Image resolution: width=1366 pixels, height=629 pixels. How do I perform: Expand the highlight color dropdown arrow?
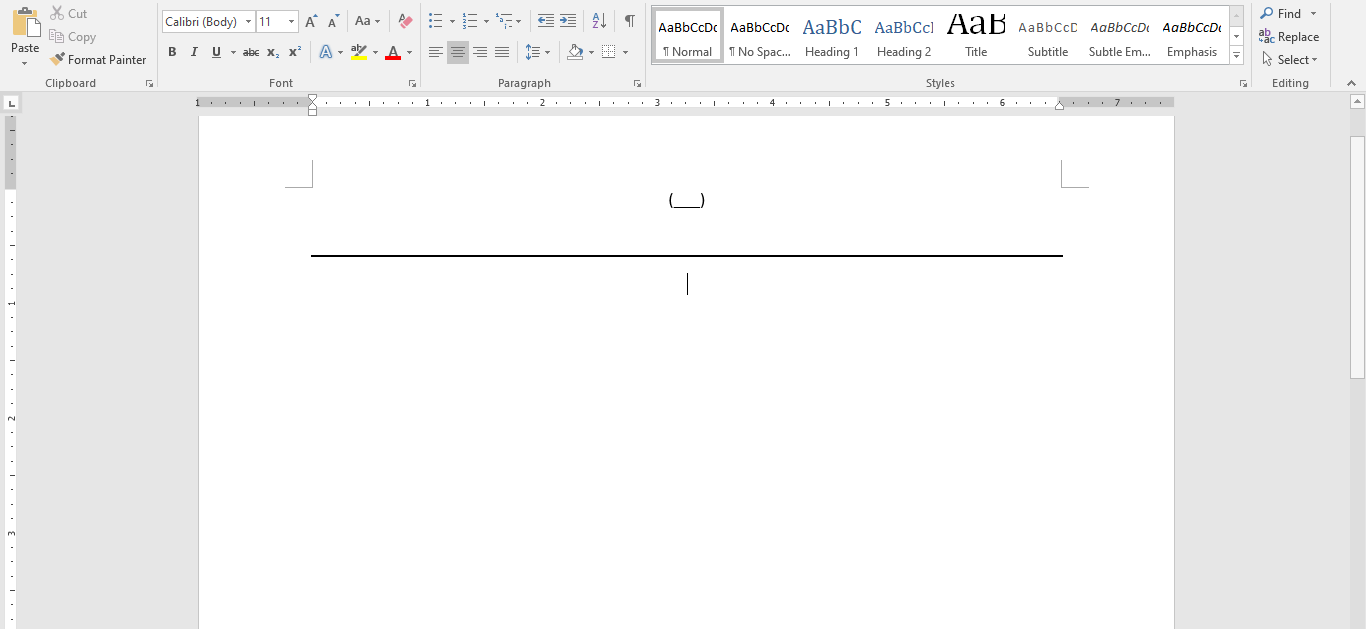tap(375, 52)
